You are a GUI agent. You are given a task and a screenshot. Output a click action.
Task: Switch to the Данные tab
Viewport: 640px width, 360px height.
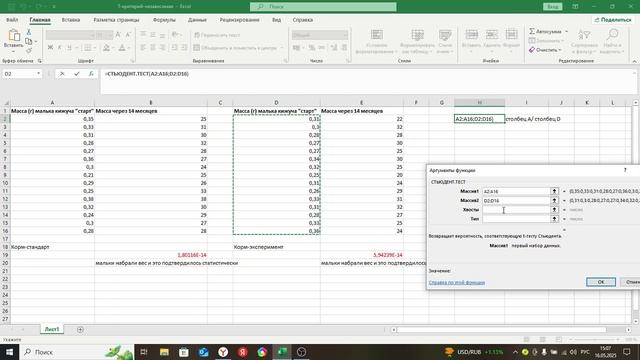click(x=197, y=20)
